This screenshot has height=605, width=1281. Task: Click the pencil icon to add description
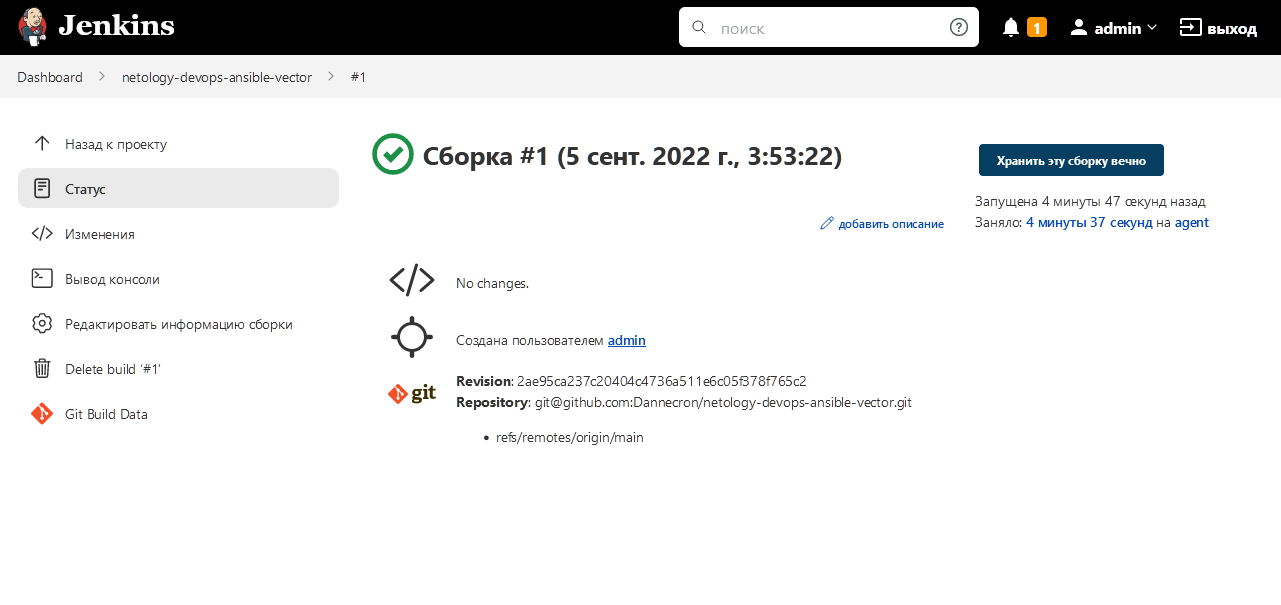point(826,224)
